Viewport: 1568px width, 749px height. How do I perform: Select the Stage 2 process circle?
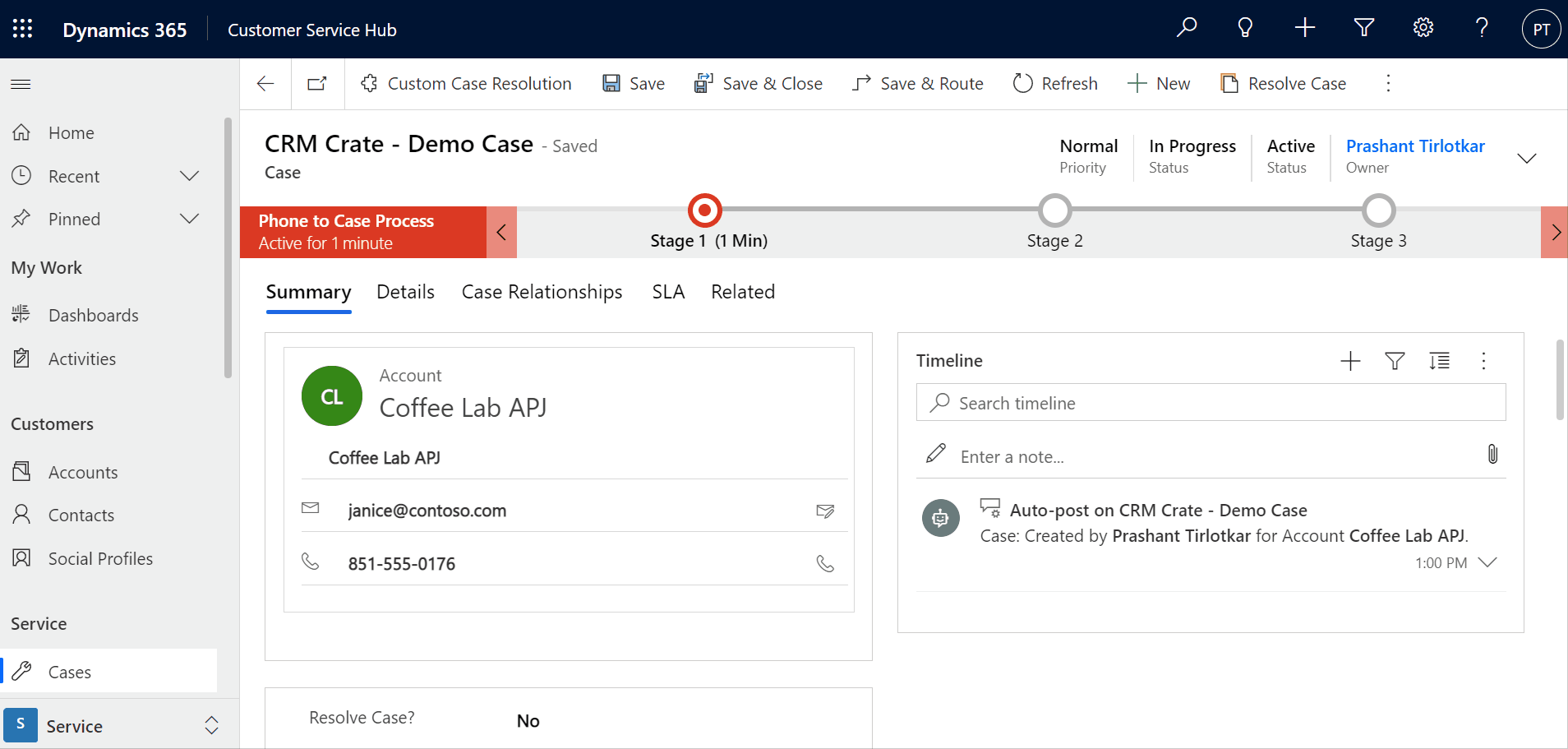1054,210
